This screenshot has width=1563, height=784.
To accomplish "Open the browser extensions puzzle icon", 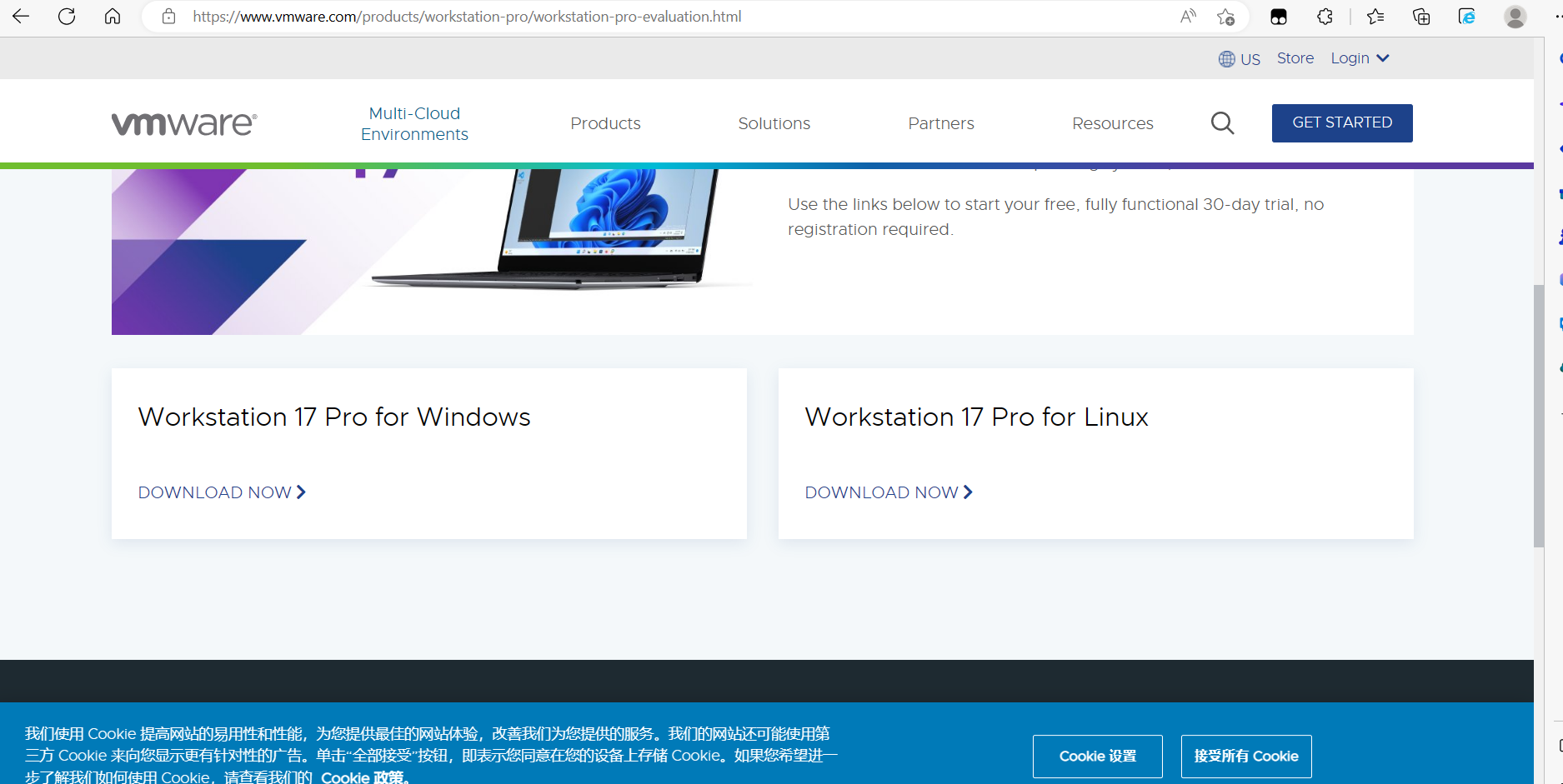I will (1325, 16).
